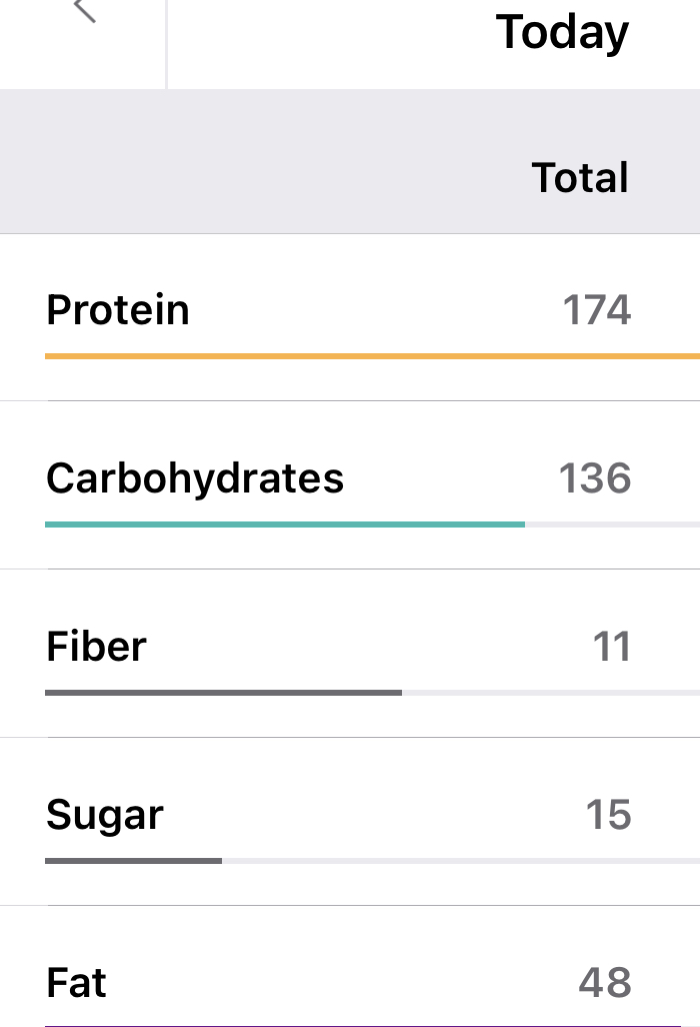The height and width of the screenshot is (1027, 700).
Task: Click the dark filled Fiber progress bar
Action: click(x=223, y=691)
